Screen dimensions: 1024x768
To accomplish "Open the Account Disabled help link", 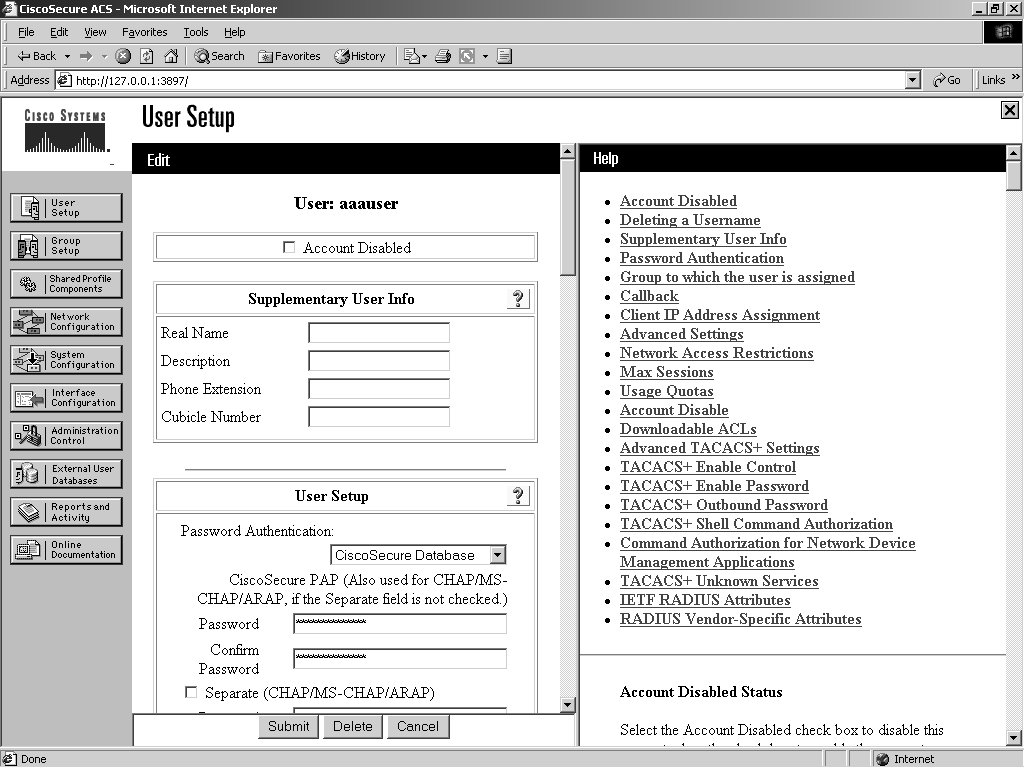I will pos(678,201).
